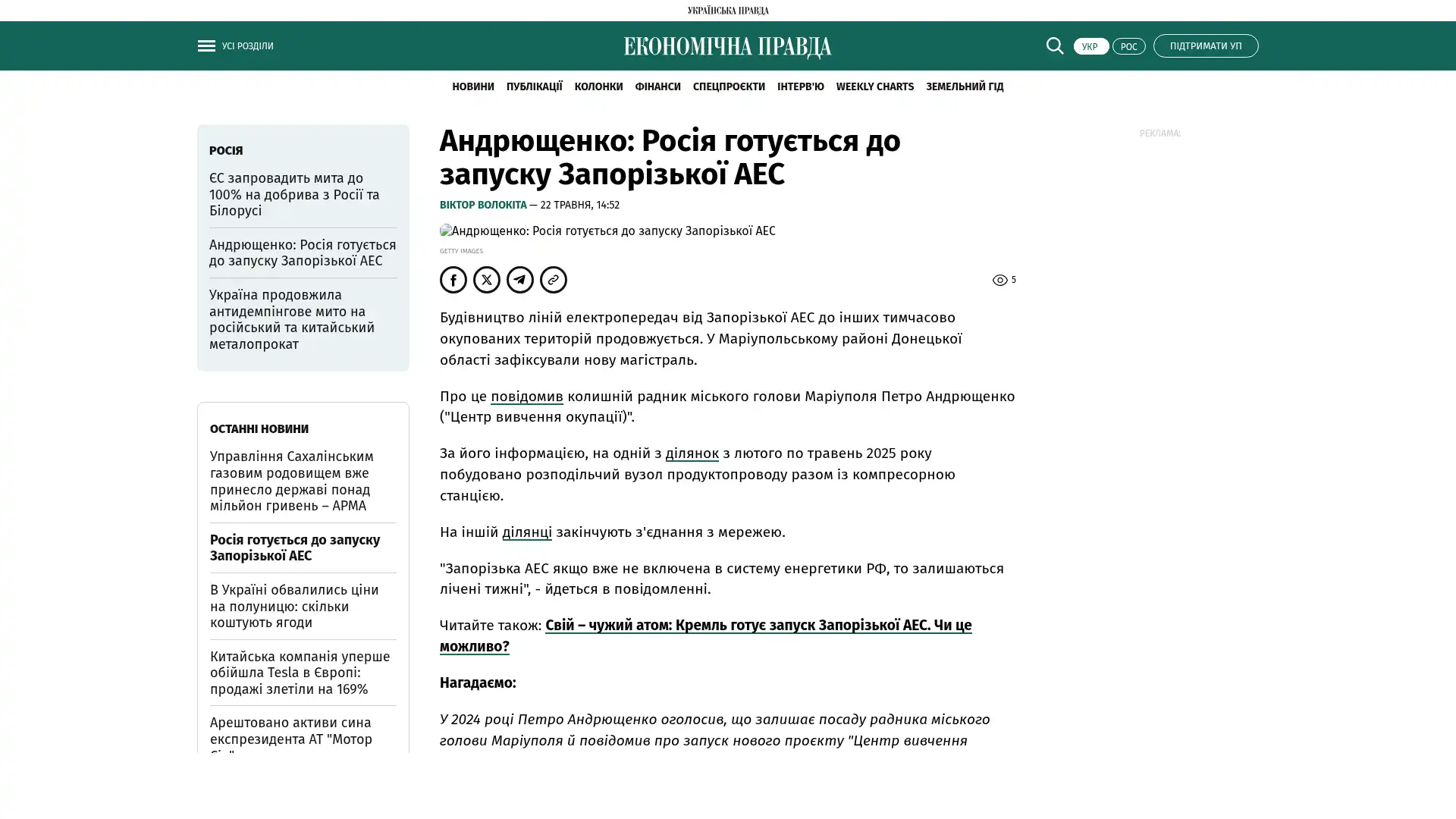1456x819 pixels.
Task: Go to the Weekly Charts section
Action: coord(874,86)
